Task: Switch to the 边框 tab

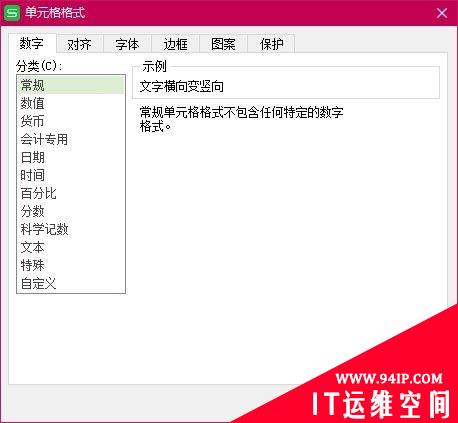Action: (175, 44)
